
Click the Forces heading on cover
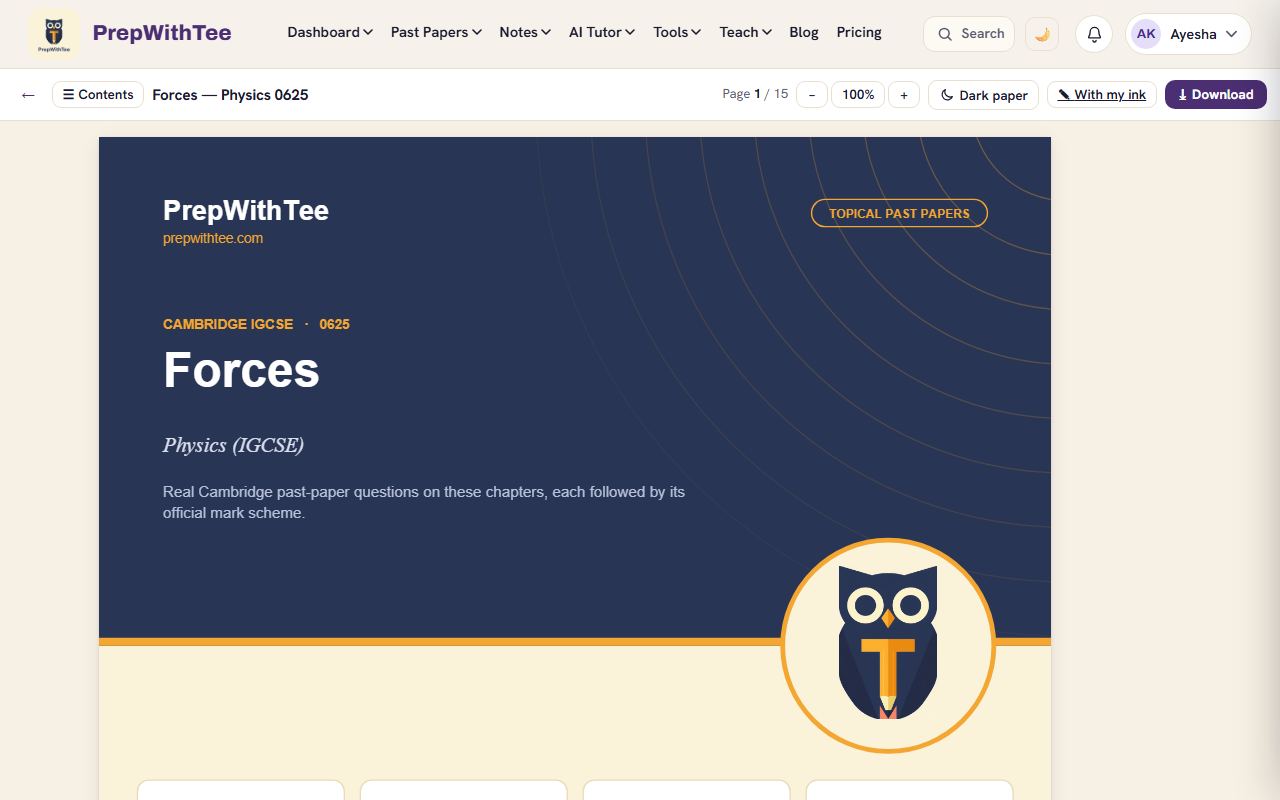tap(241, 370)
